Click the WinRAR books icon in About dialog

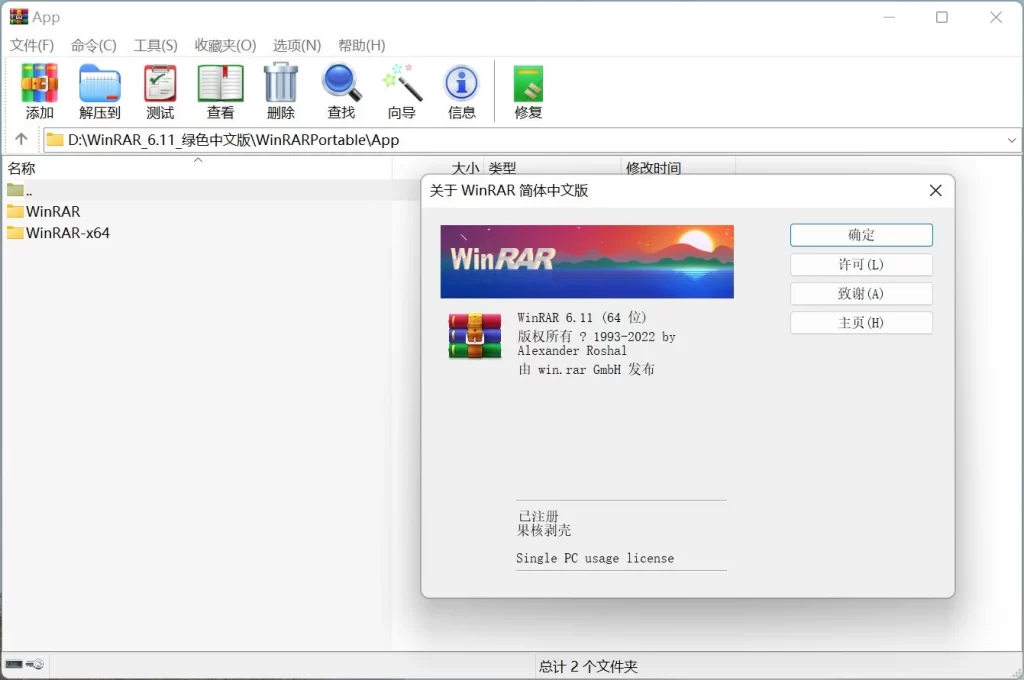(475, 336)
